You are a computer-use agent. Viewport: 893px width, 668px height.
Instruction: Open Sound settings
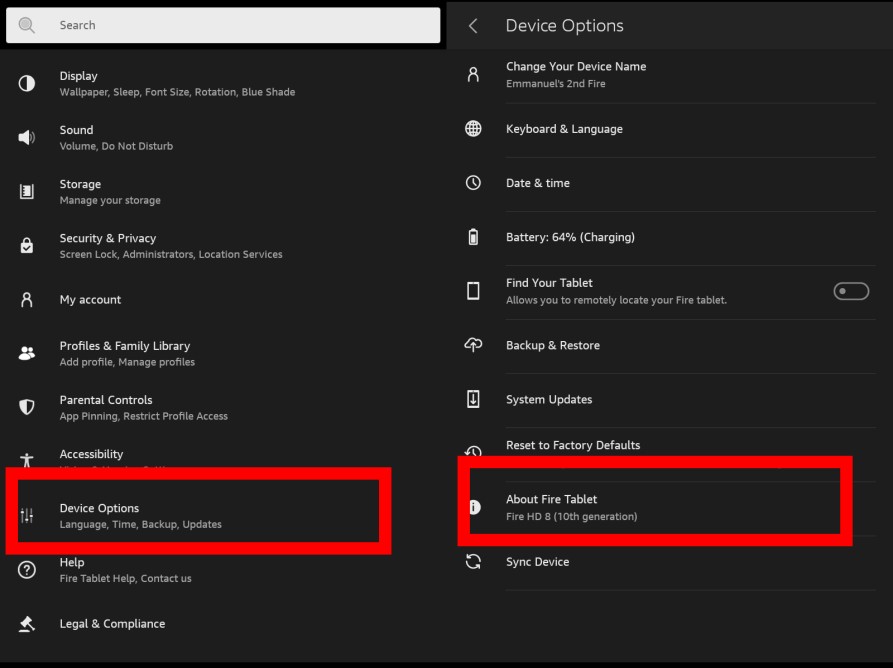pyautogui.click(x=223, y=137)
